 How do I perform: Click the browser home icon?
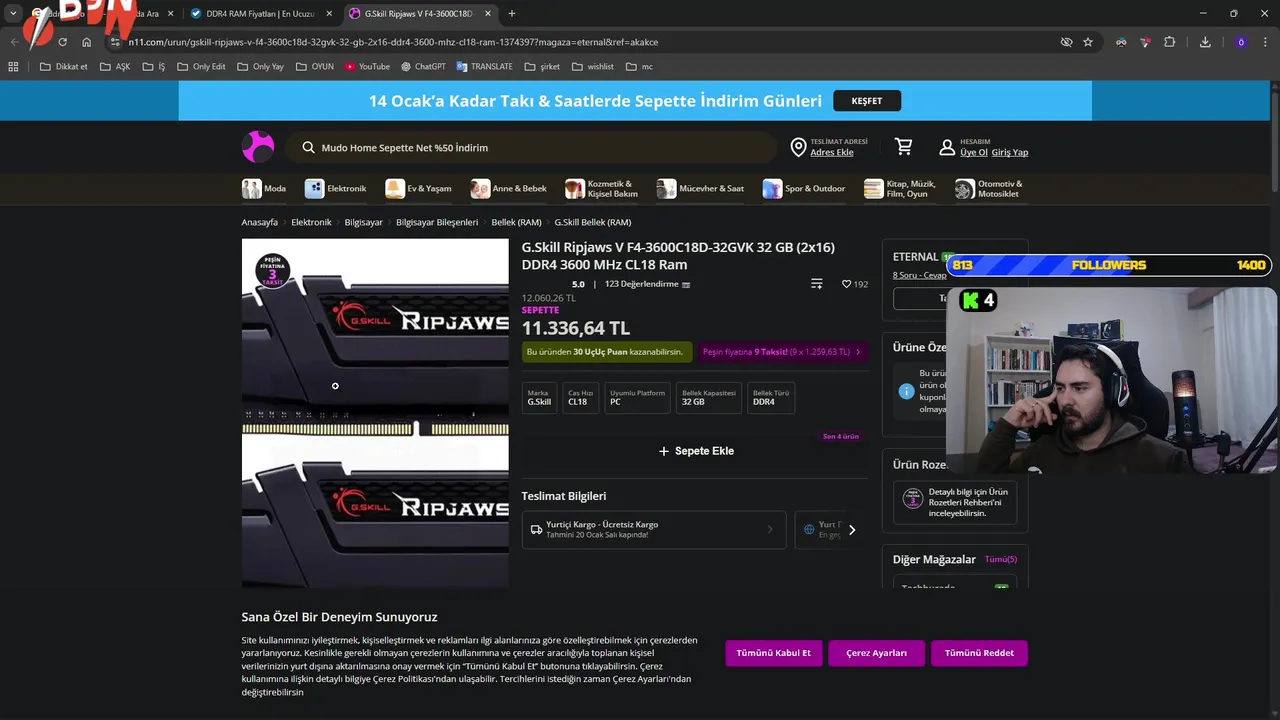click(87, 42)
